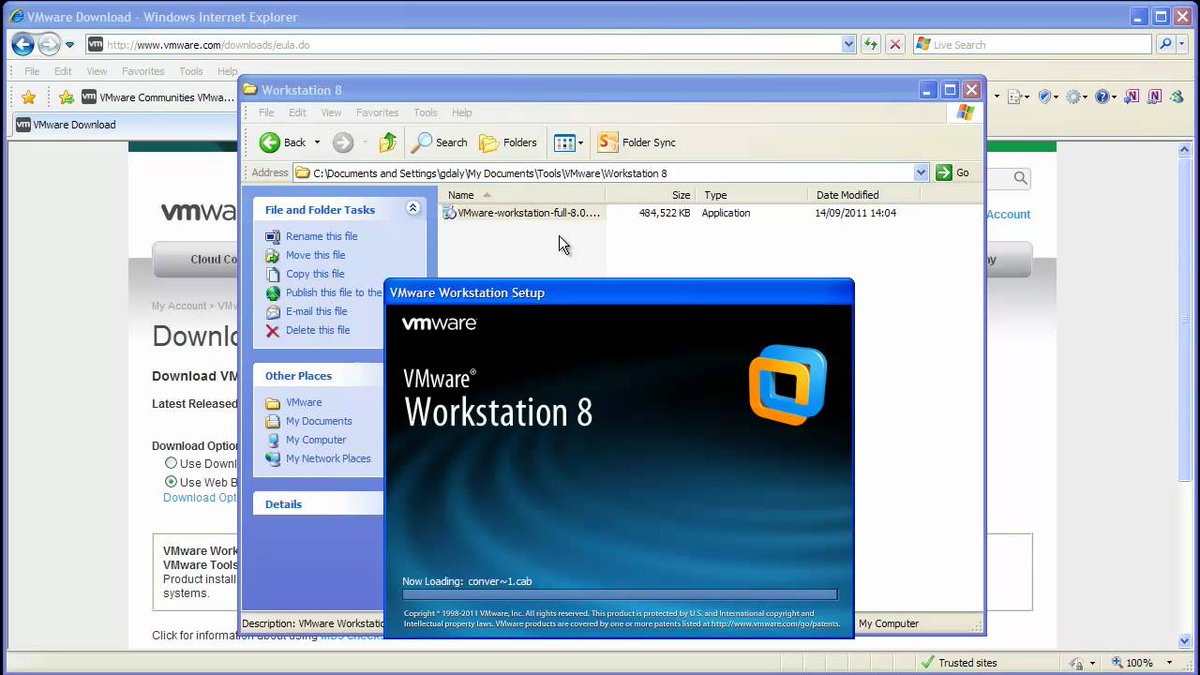Open IE recent pages dropdown arrow

pos(70,45)
